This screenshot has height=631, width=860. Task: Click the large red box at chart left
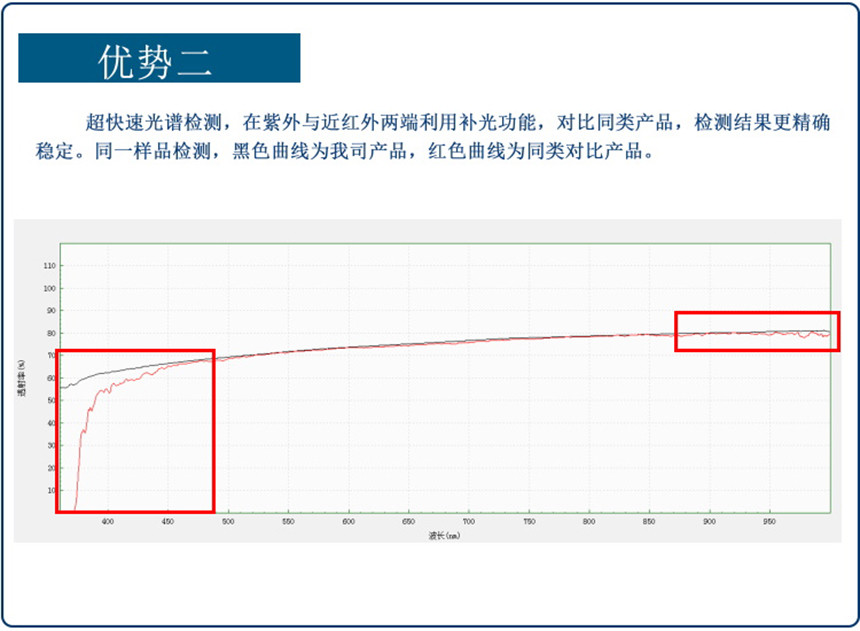pos(137,431)
